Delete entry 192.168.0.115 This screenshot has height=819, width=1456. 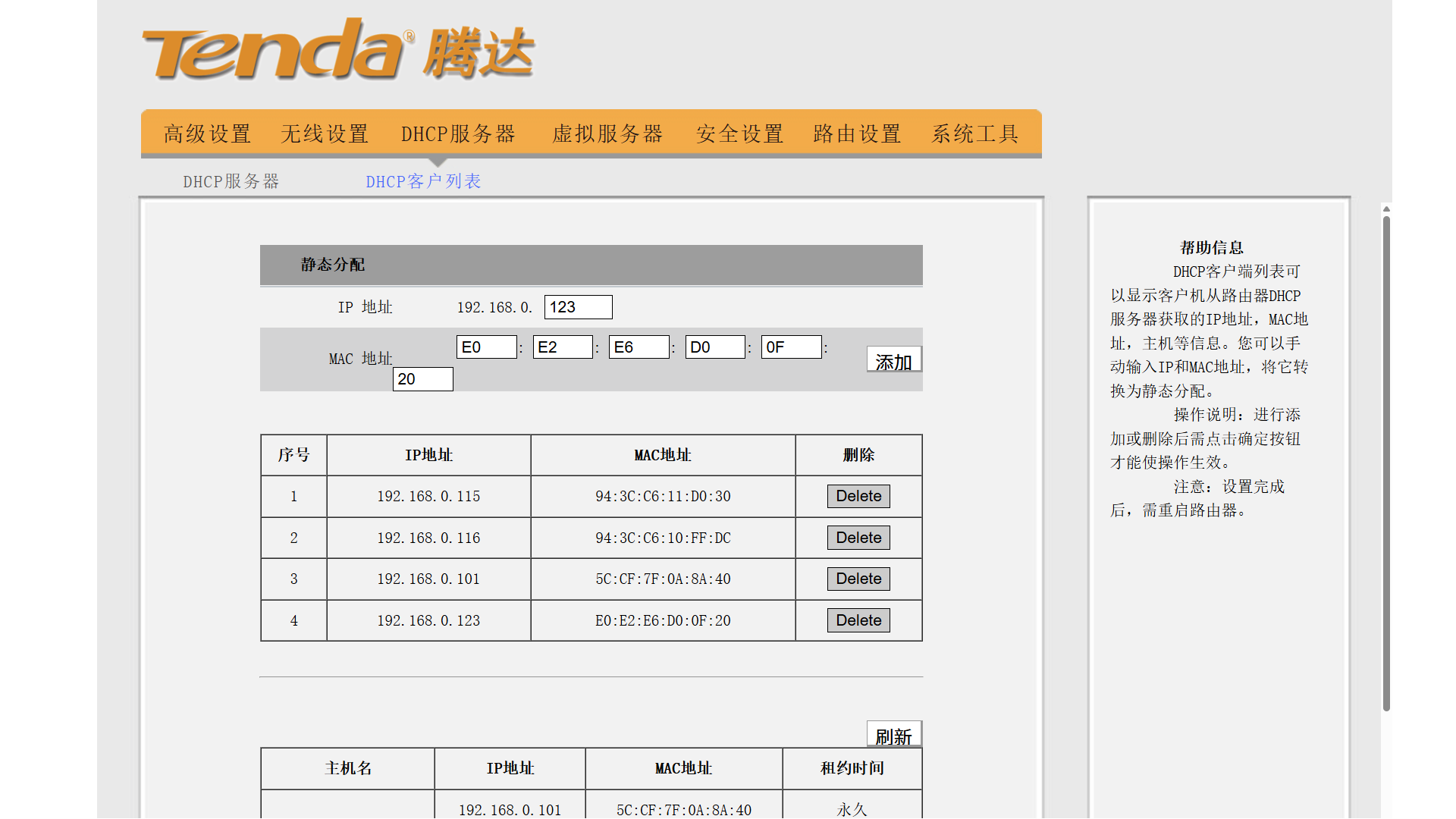click(858, 496)
